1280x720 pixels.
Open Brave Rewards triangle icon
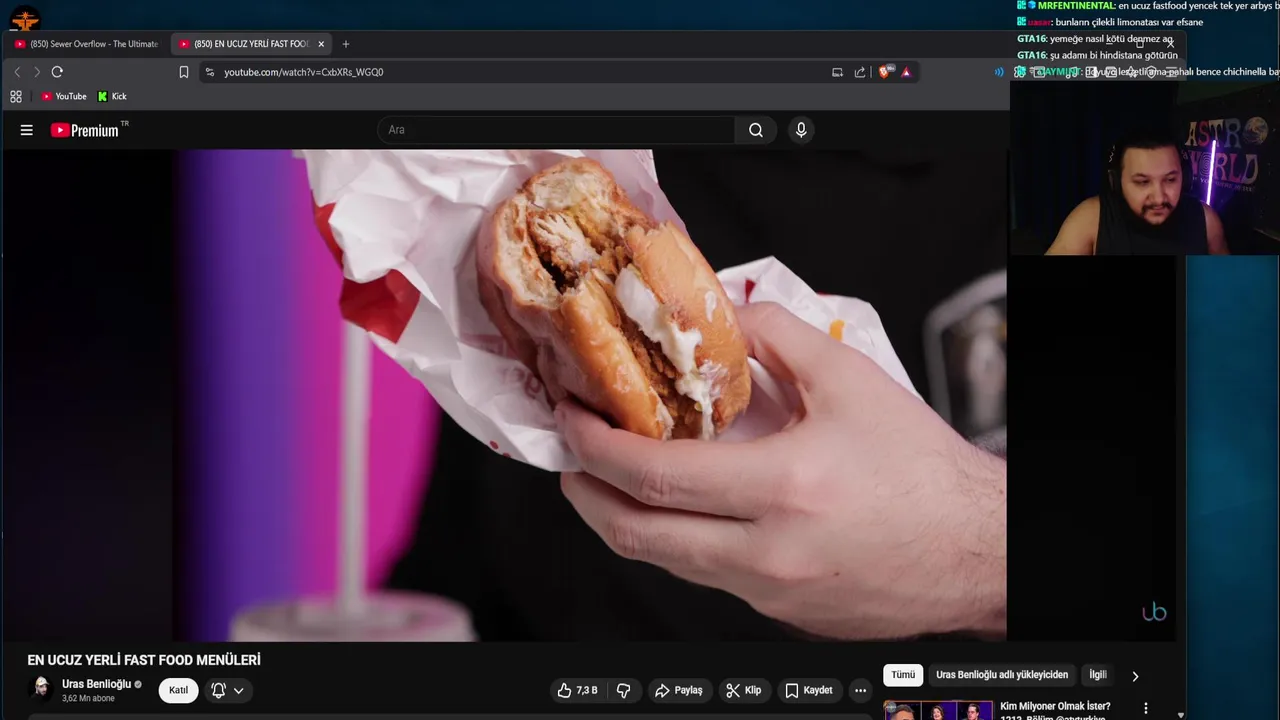(x=906, y=72)
